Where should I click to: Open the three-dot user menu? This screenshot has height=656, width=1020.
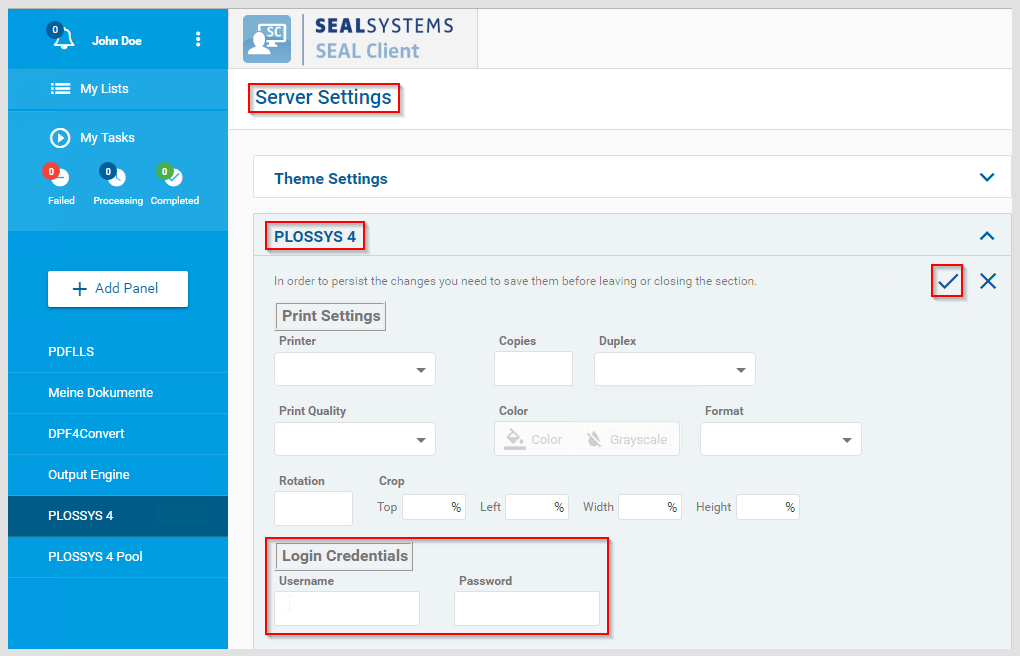click(198, 40)
